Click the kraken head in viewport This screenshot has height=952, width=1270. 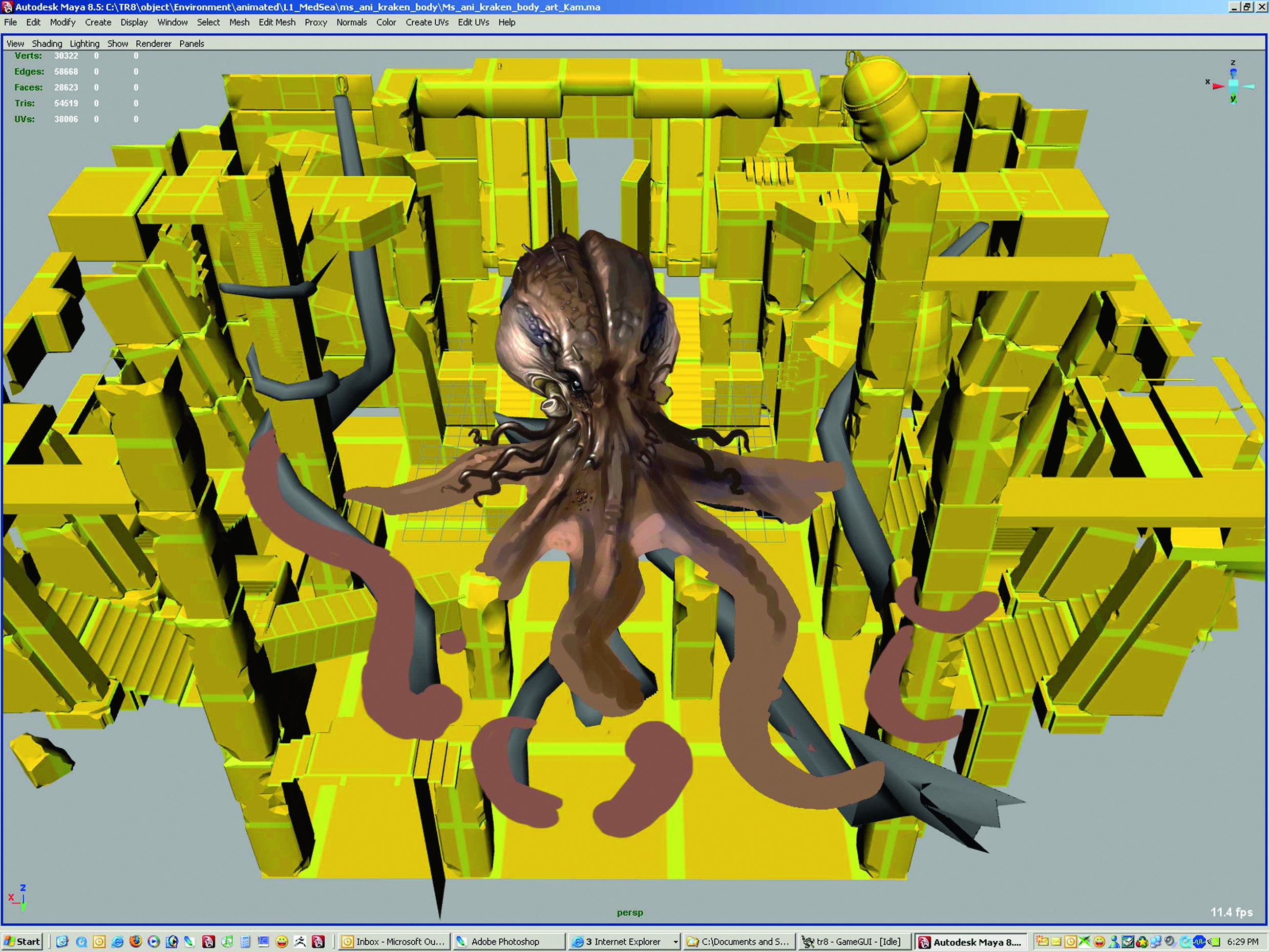580,321
